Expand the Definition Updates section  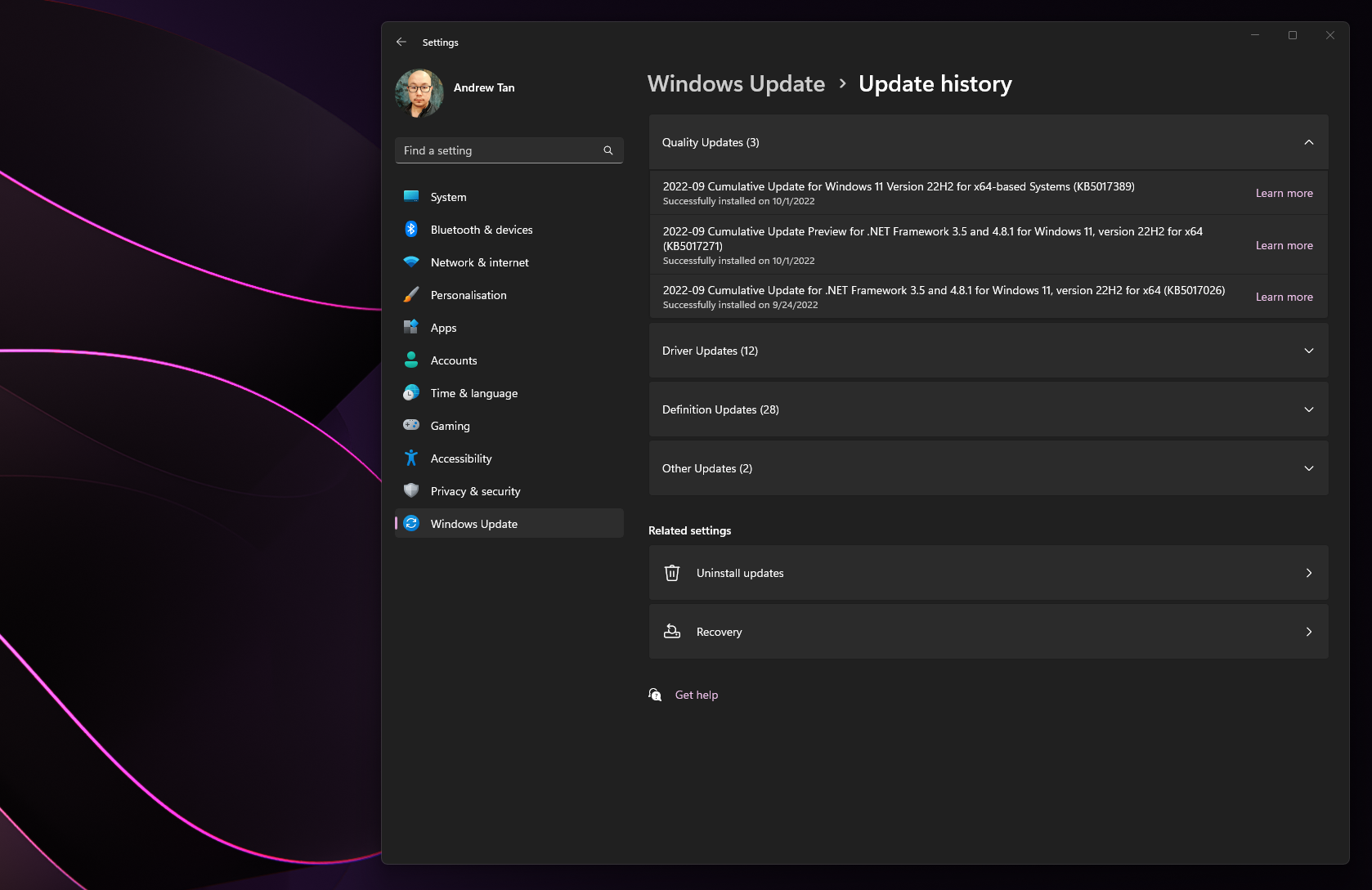tap(1308, 409)
